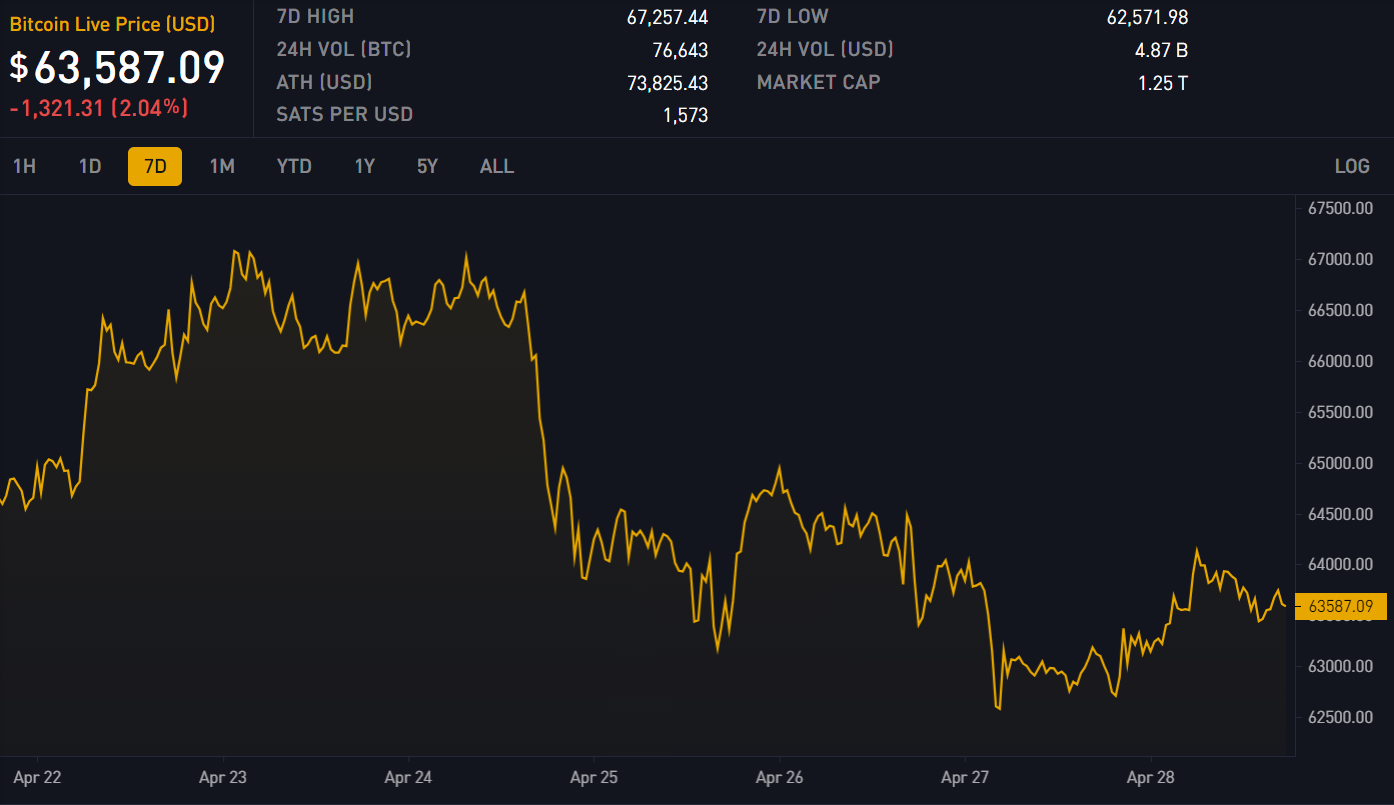The width and height of the screenshot is (1394, 805).
Task: Toggle LOG scale on the chart
Action: pyautogui.click(x=1351, y=166)
